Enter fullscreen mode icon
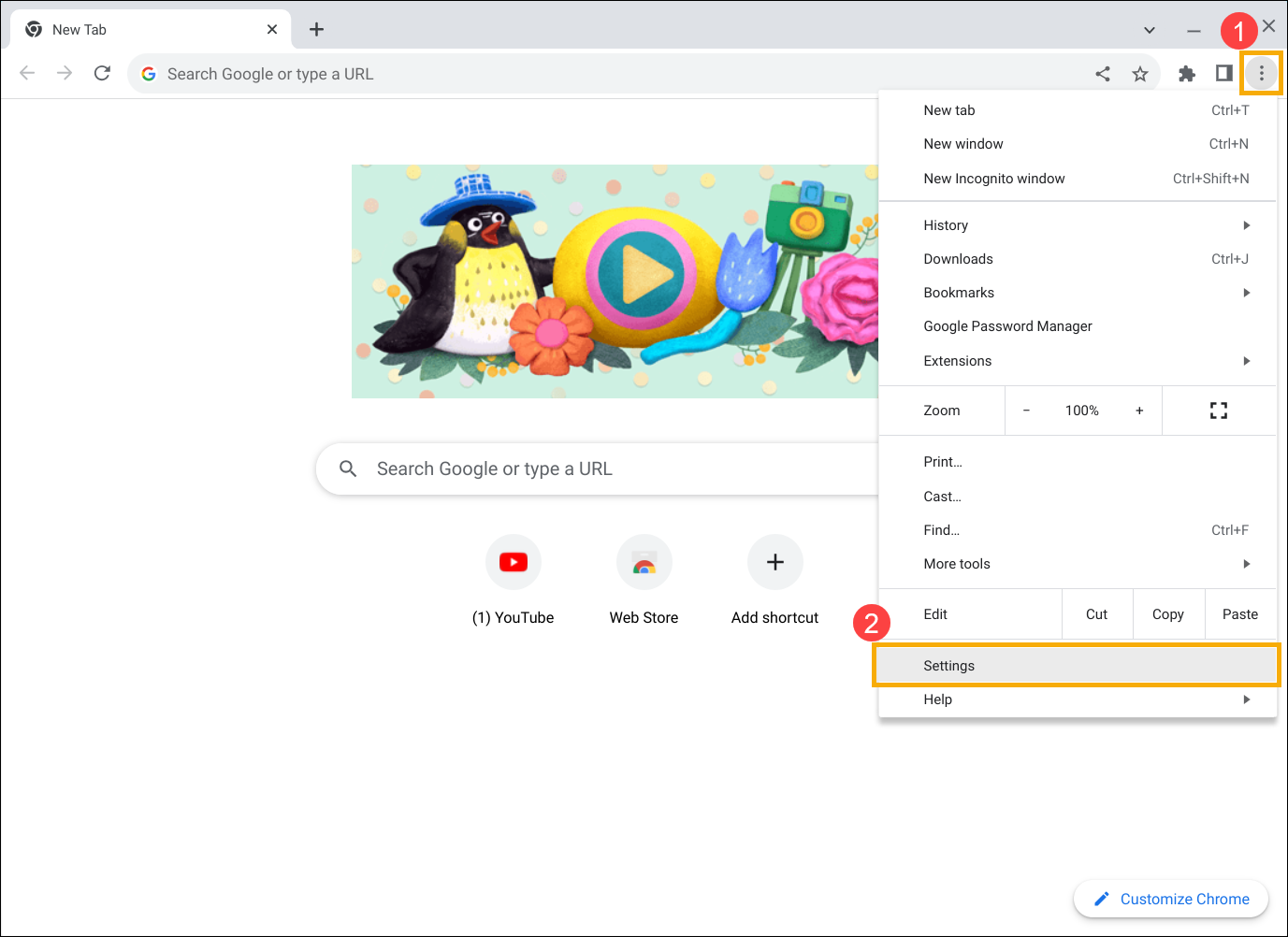 click(1219, 411)
